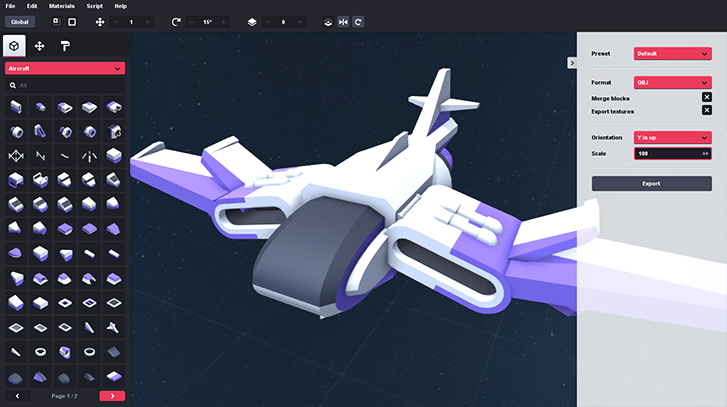Screen dimensions: 727x407
Task: Click the layers stack icon in toolbar
Action: (x=252, y=21)
